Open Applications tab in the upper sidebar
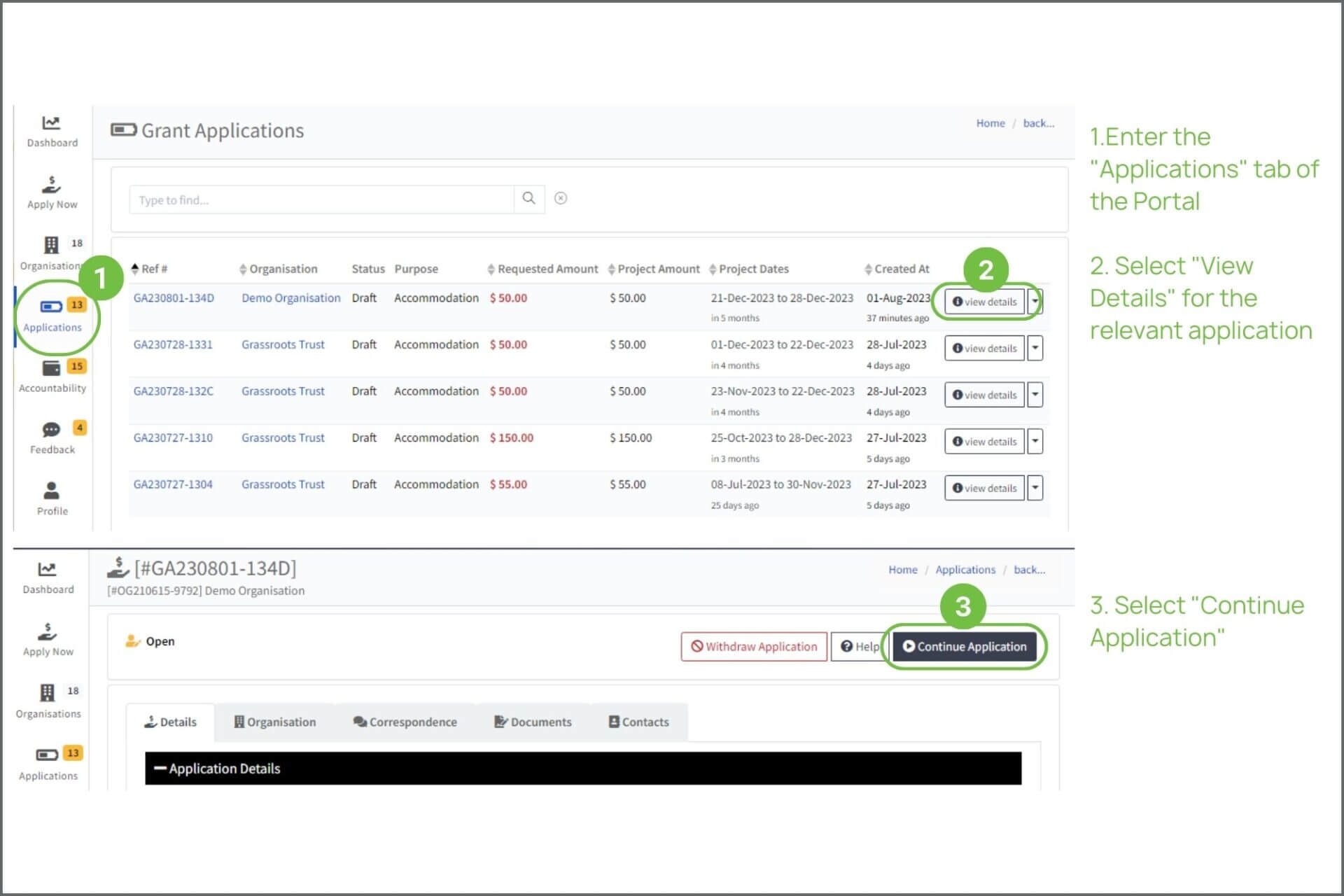This screenshot has height=896, width=1344. tap(52, 315)
